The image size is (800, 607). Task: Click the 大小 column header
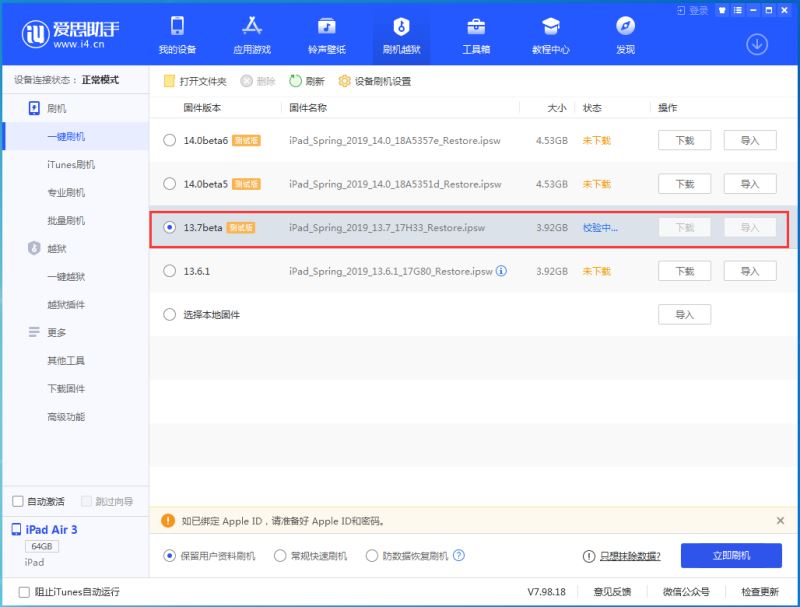point(557,108)
